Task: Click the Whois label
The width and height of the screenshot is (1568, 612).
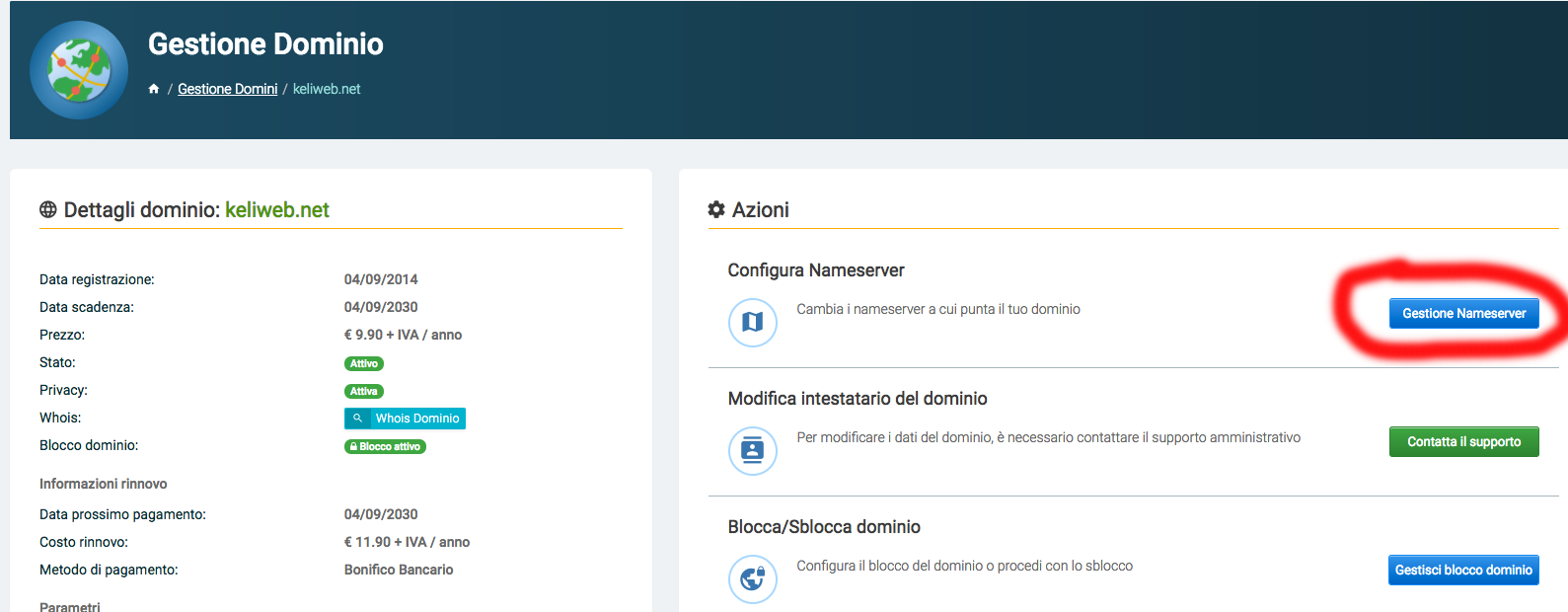Action: (60, 418)
